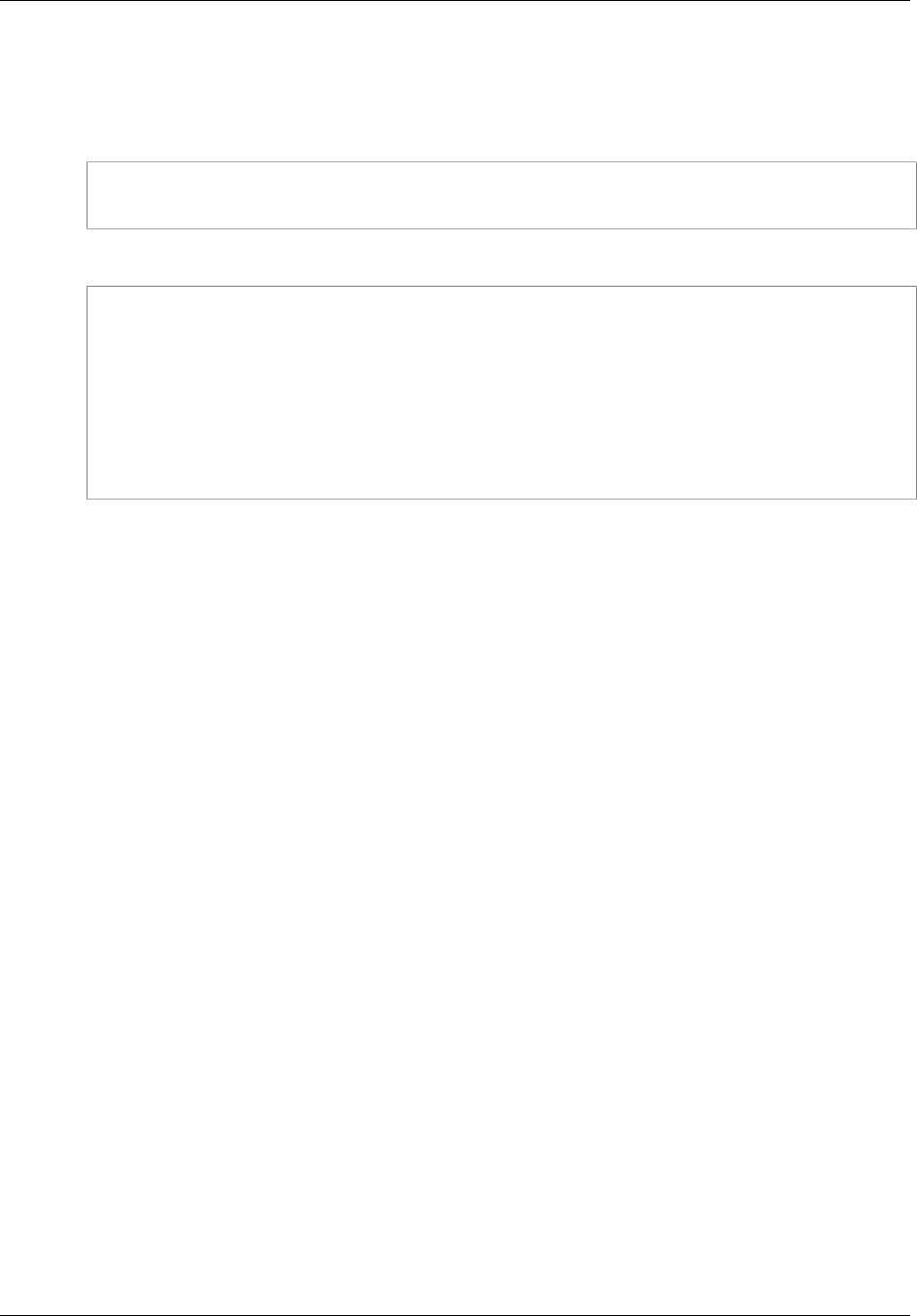The width and height of the screenshot is (917, 1316).
Task: Click the blank gap between the two boxes
Action: [x=502, y=258]
